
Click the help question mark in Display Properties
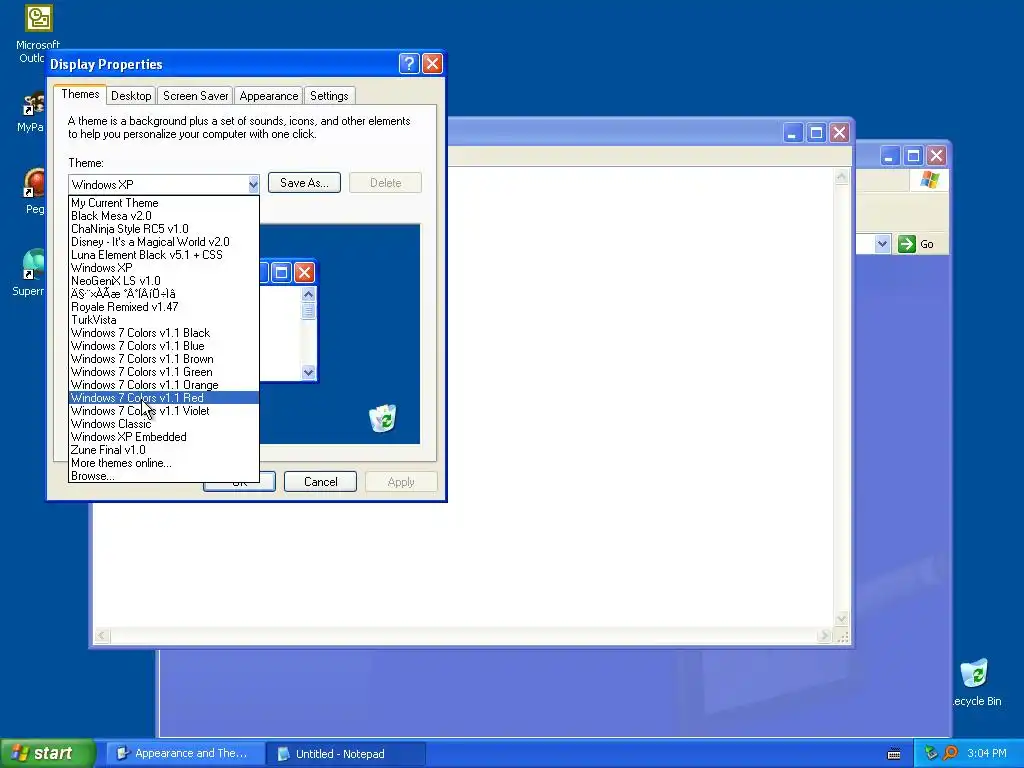coord(409,63)
